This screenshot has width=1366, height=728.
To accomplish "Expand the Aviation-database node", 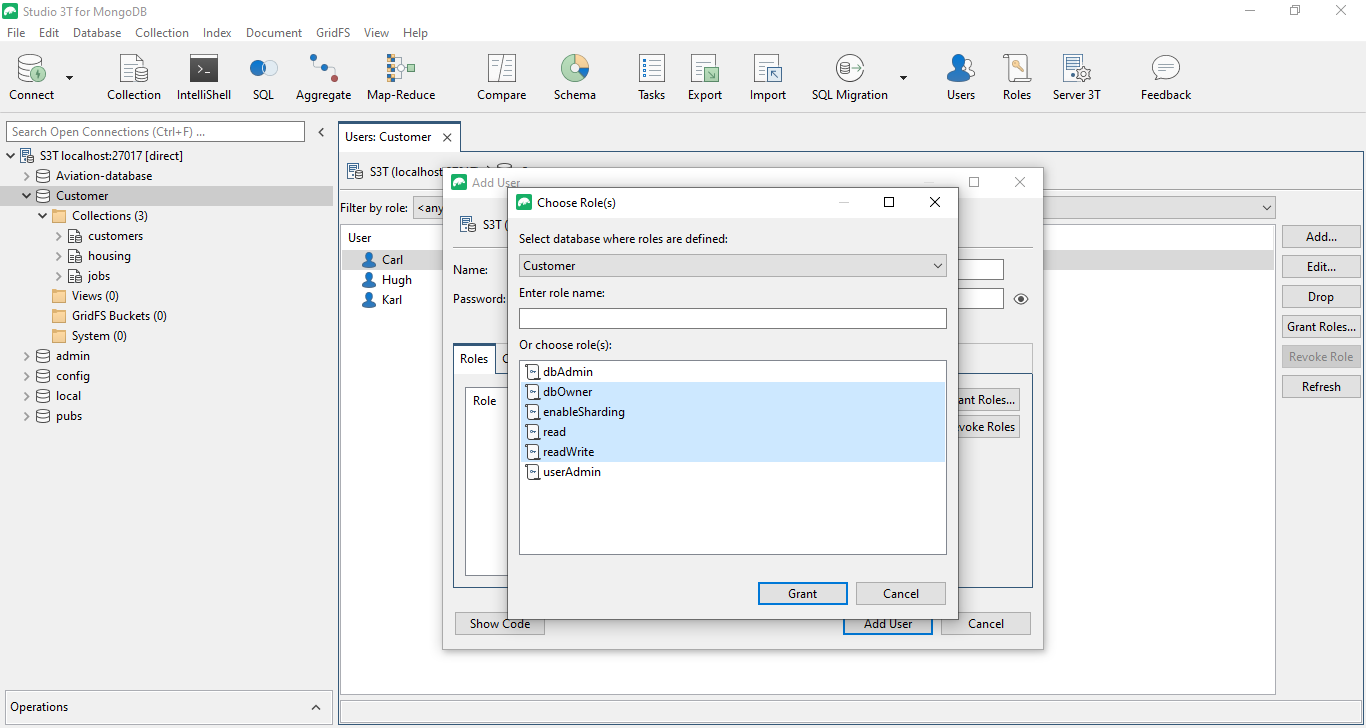I will tap(27, 176).
